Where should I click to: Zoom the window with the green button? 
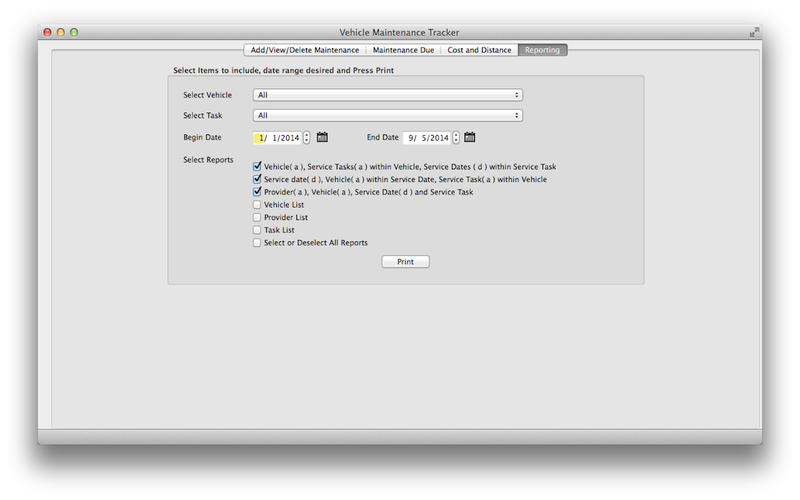[74, 32]
